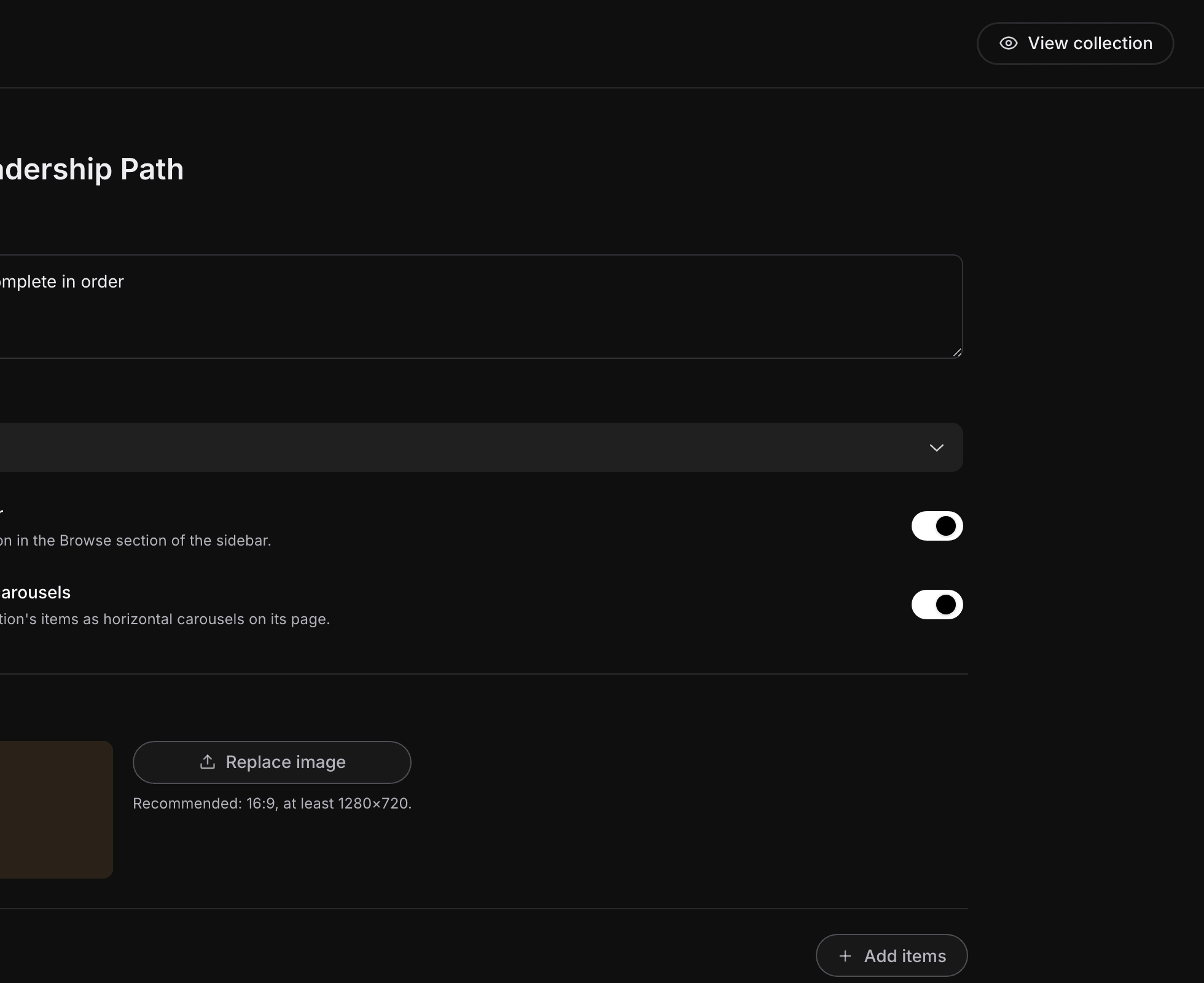The width and height of the screenshot is (1204, 983).
Task: Toggle the horizontal carousels switch
Action: click(x=937, y=605)
